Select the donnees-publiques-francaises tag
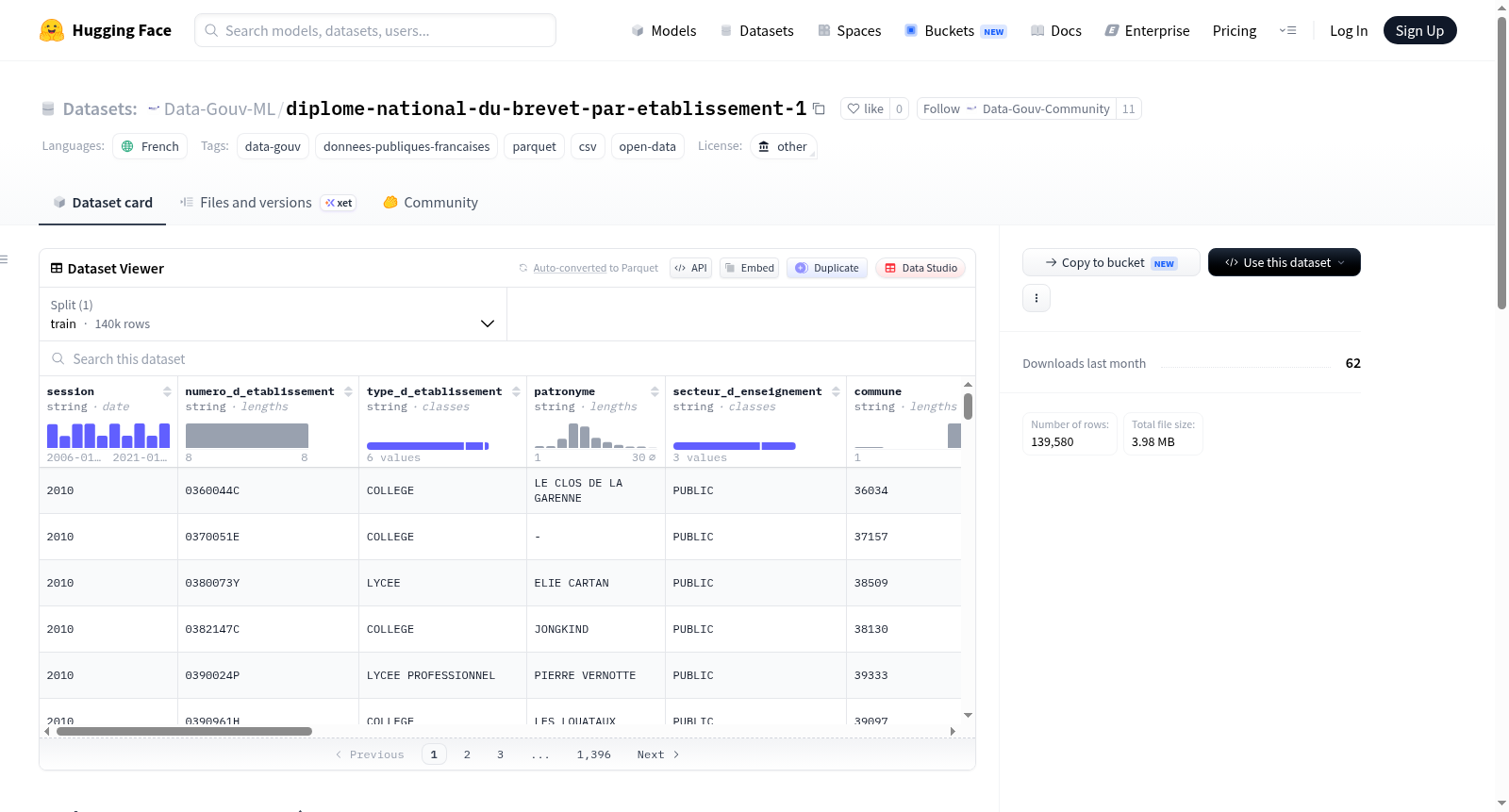Viewport: 1509px width, 812px height. tap(406, 146)
